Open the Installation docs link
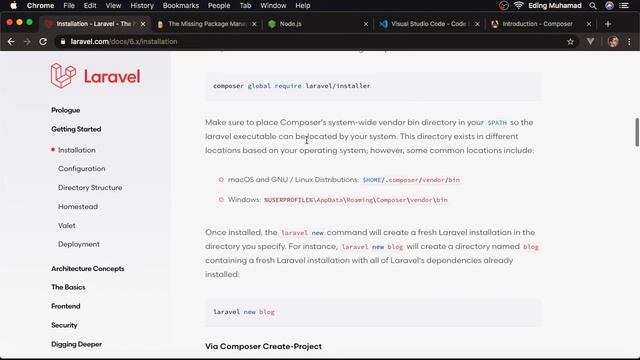 tap(77, 150)
